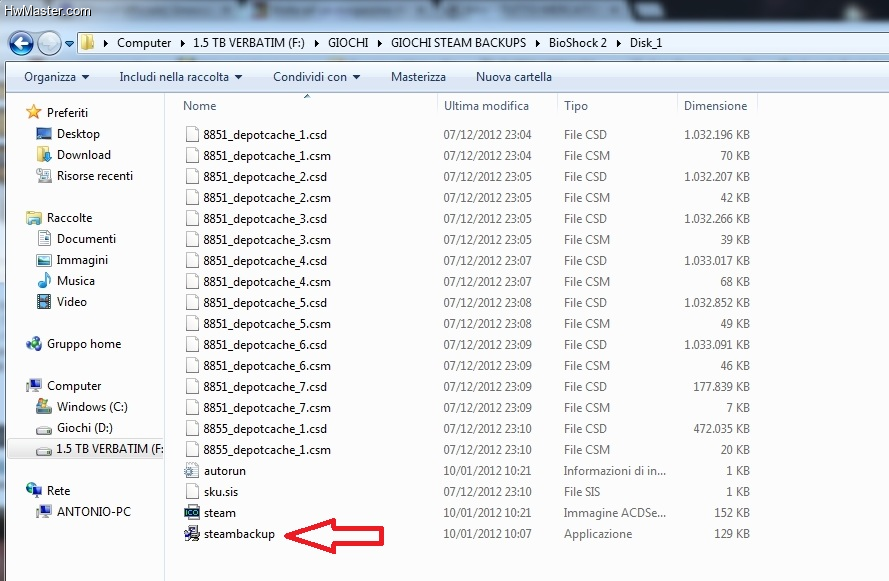Select file 8851_depotcache_6.csd
The width and height of the screenshot is (889, 581).
(x=265, y=345)
